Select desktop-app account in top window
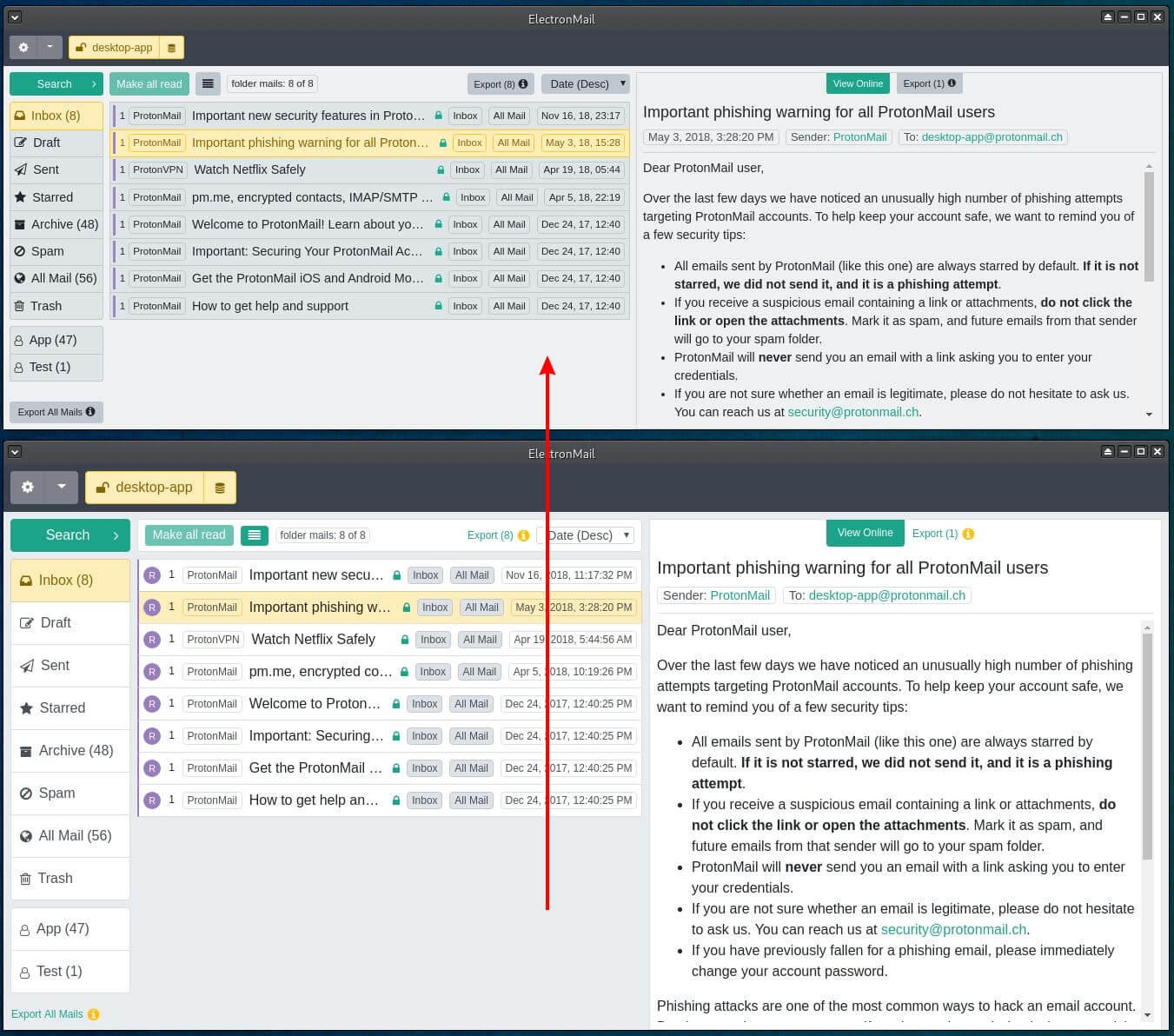 114,48
